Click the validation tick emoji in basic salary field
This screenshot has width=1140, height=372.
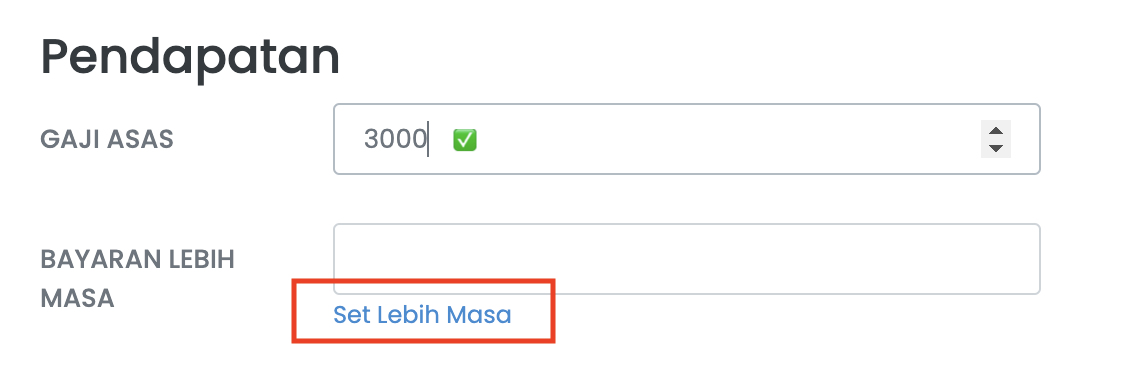point(465,140)
